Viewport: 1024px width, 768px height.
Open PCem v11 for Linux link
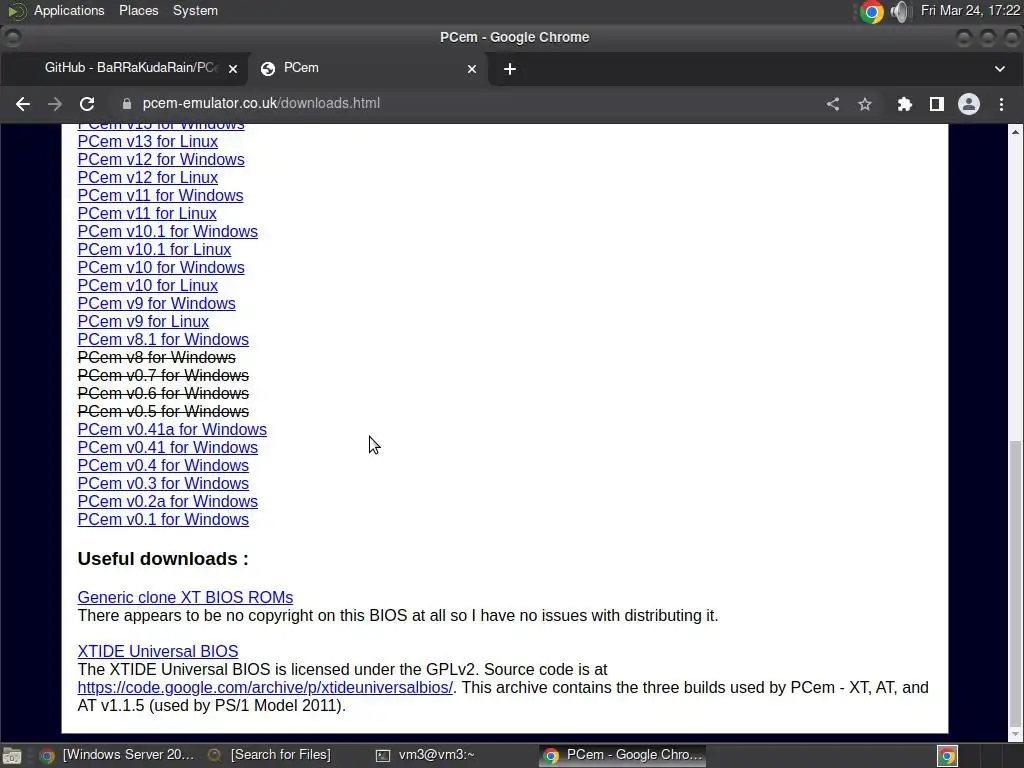[x=147, y=214]
